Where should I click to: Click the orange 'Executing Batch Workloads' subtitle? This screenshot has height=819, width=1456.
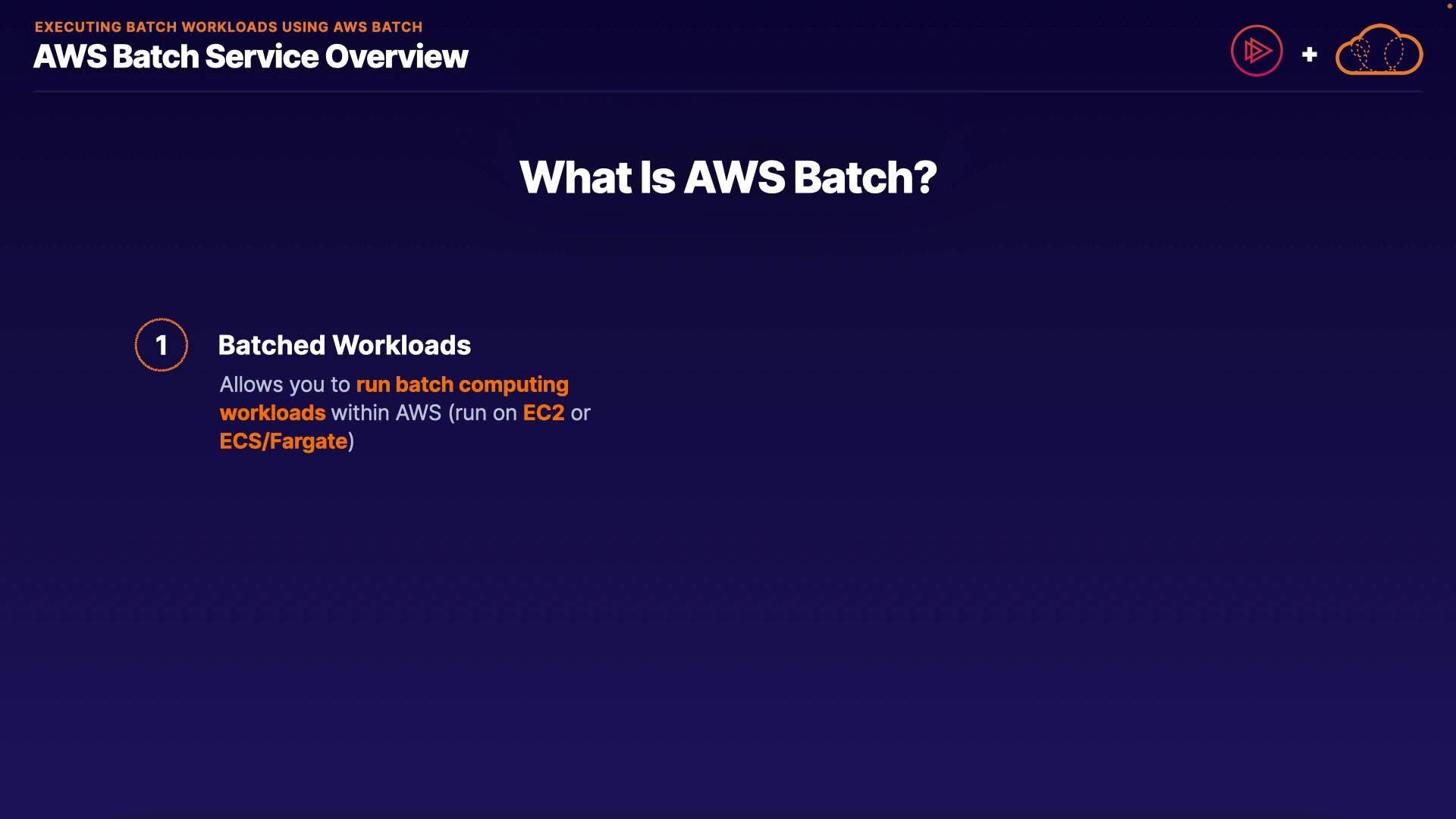tap(228, 27)
